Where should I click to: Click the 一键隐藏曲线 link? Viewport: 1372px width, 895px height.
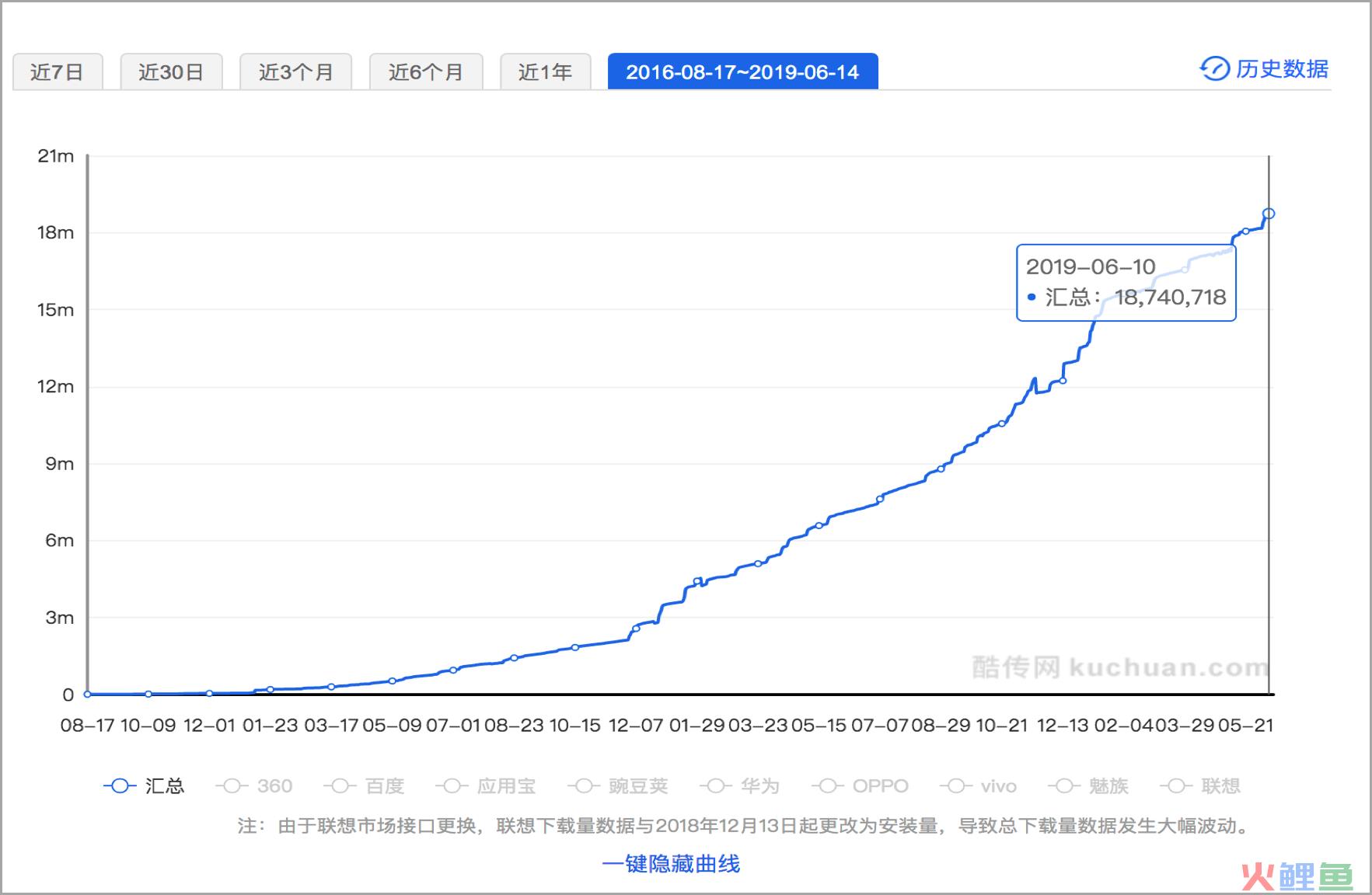click(671, 864)
